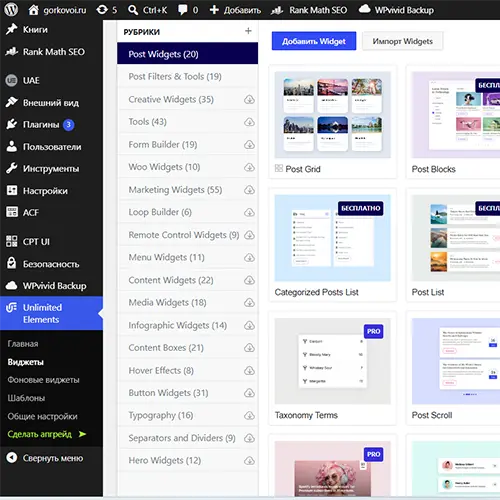
Task: Click the plus icon next to Рубрики
Action: pyautogui.click(x=248, y=31)
